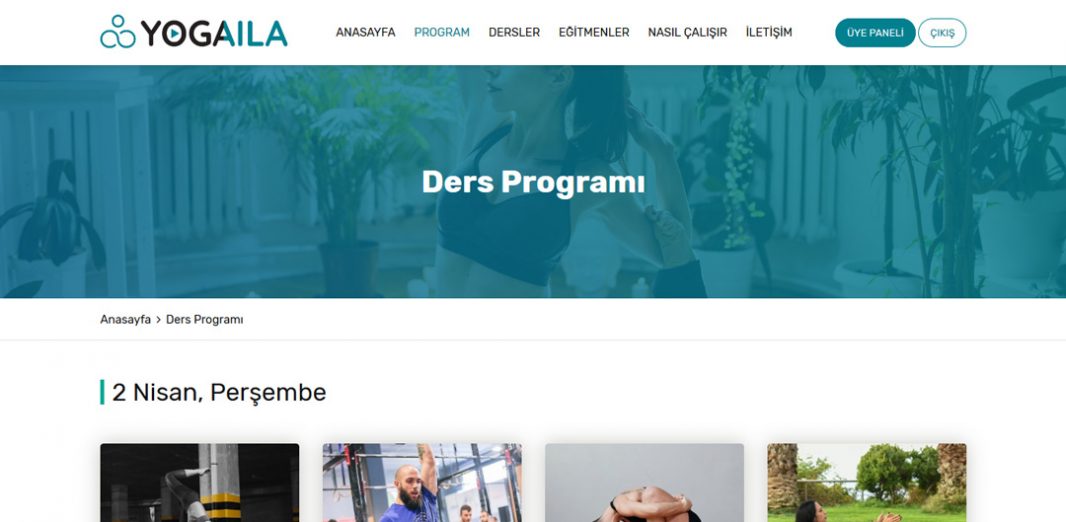Click the Yogaila three-circle logo icon
This screenshot has width=1066, height=522.
pos(118,32)
